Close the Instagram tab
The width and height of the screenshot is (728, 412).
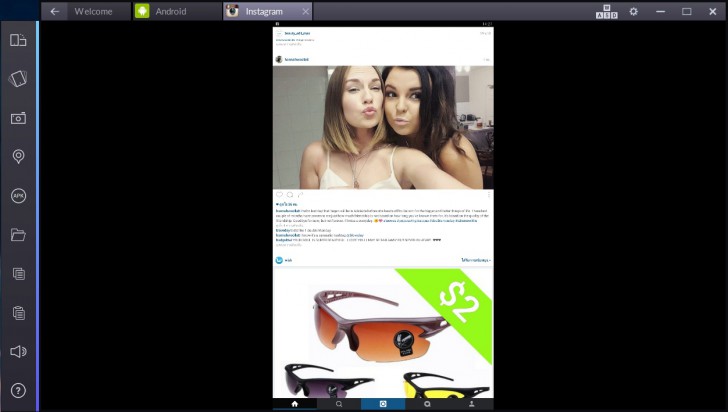click(306, 12)
